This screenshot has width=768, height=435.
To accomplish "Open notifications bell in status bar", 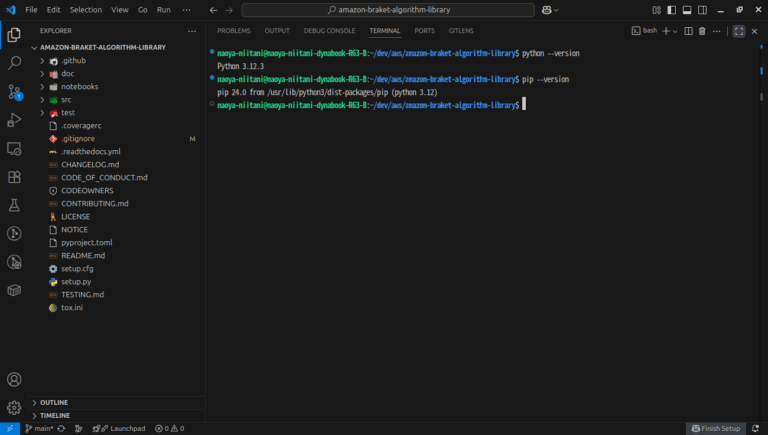I will pyautogui.click(x=755, y=429).
